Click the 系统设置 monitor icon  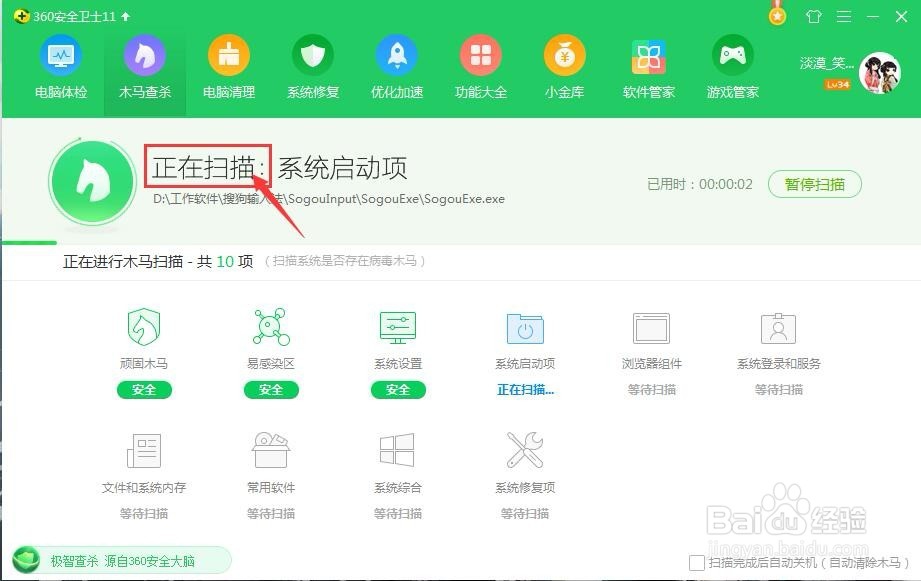click(398, 328)
